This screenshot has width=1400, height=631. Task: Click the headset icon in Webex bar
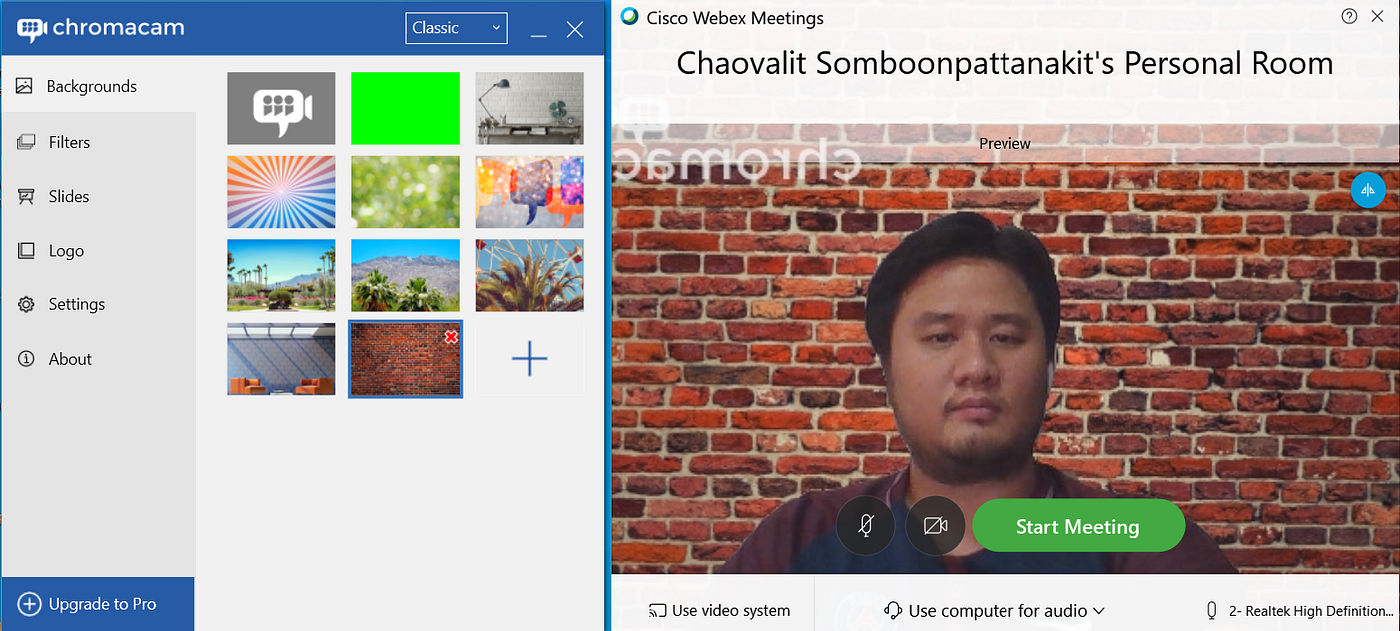pyautogui.click(x=893, y=610)
